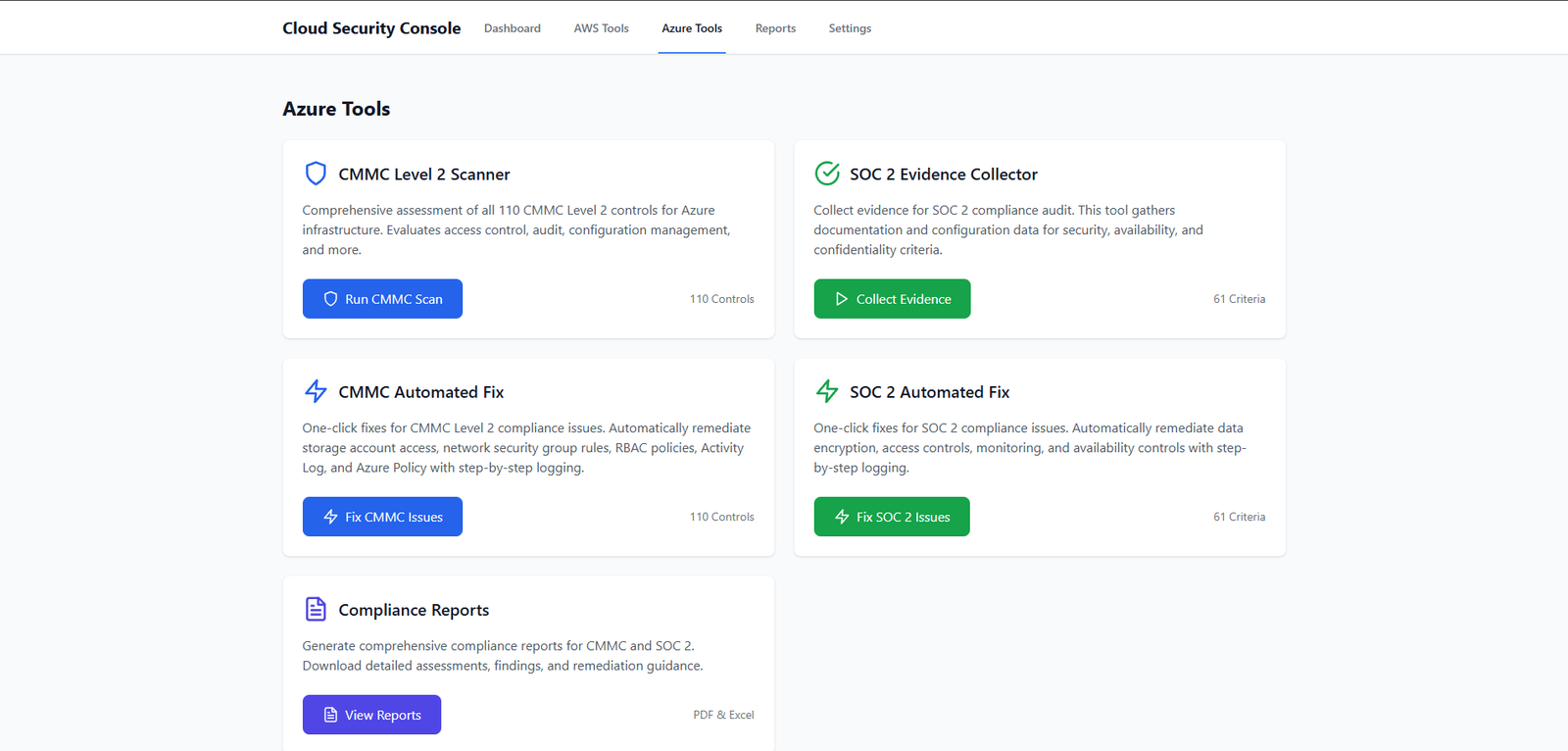Click 110 Controls in the CMMC Scanner card
Screen dimensions: 1568x751
coord(722,299)
